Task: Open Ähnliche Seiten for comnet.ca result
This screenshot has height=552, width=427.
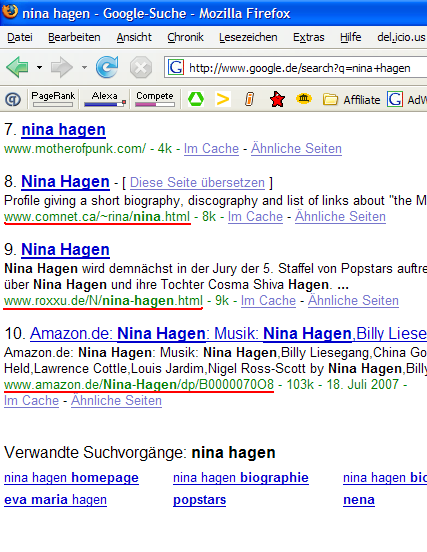Action: pyautogui.click(x=340, y=217)
